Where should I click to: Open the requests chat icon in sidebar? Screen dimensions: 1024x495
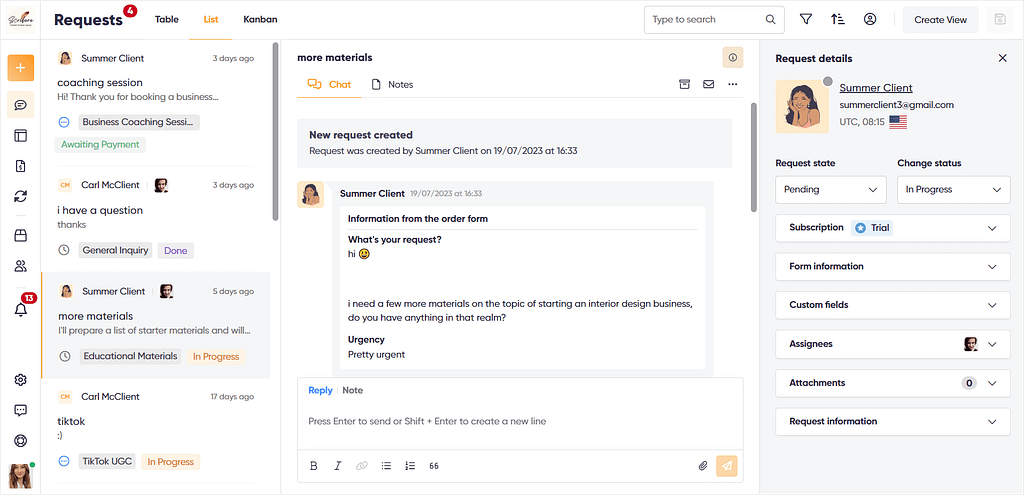tap(21, 104)
